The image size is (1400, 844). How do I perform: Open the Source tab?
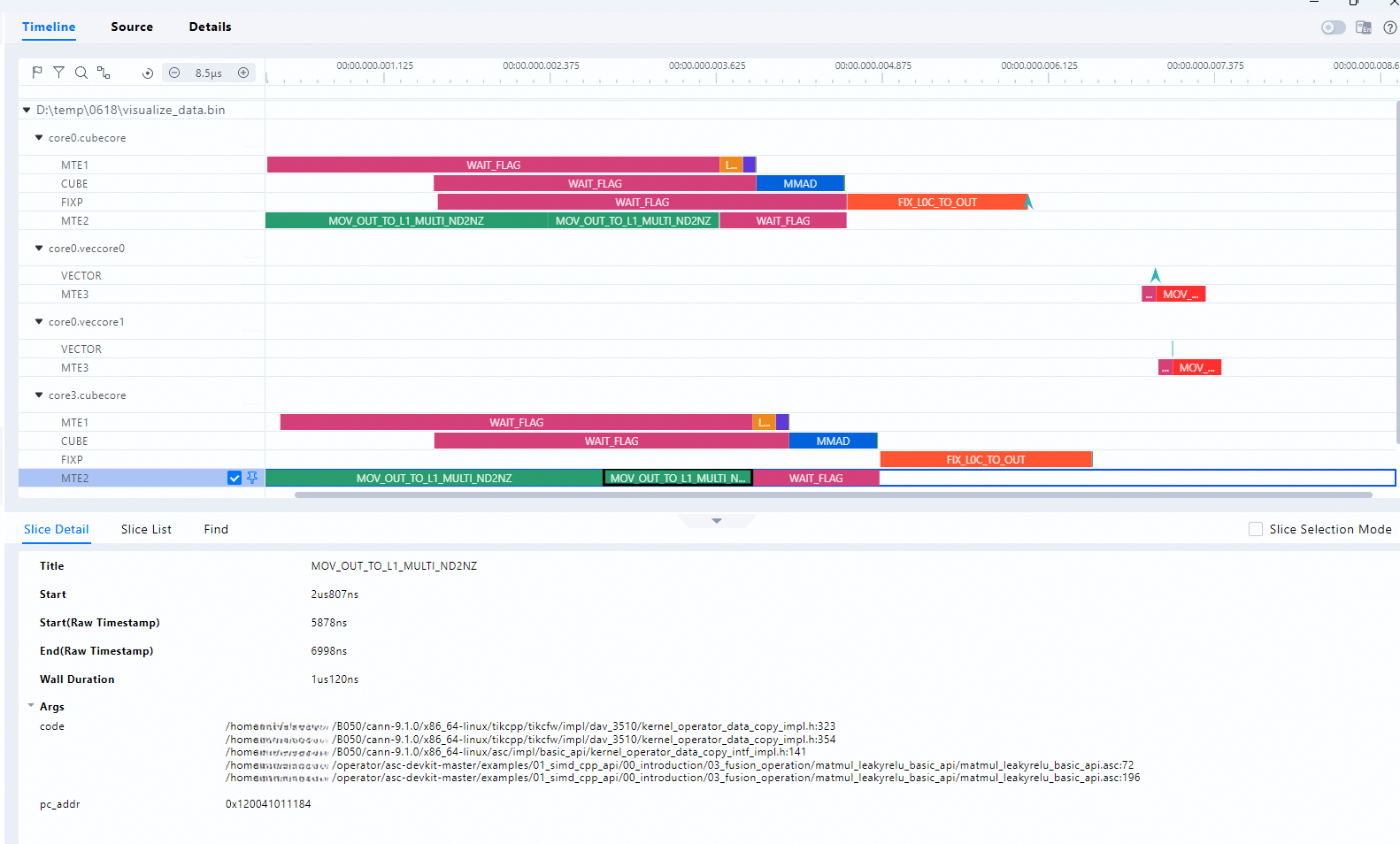(132, 27)
